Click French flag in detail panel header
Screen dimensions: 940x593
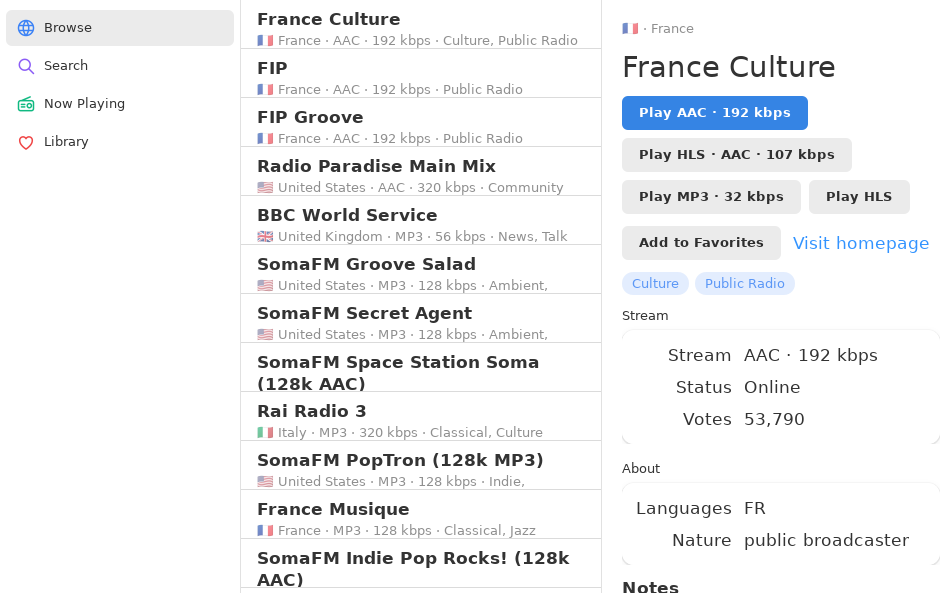click(x=630, y=29)
